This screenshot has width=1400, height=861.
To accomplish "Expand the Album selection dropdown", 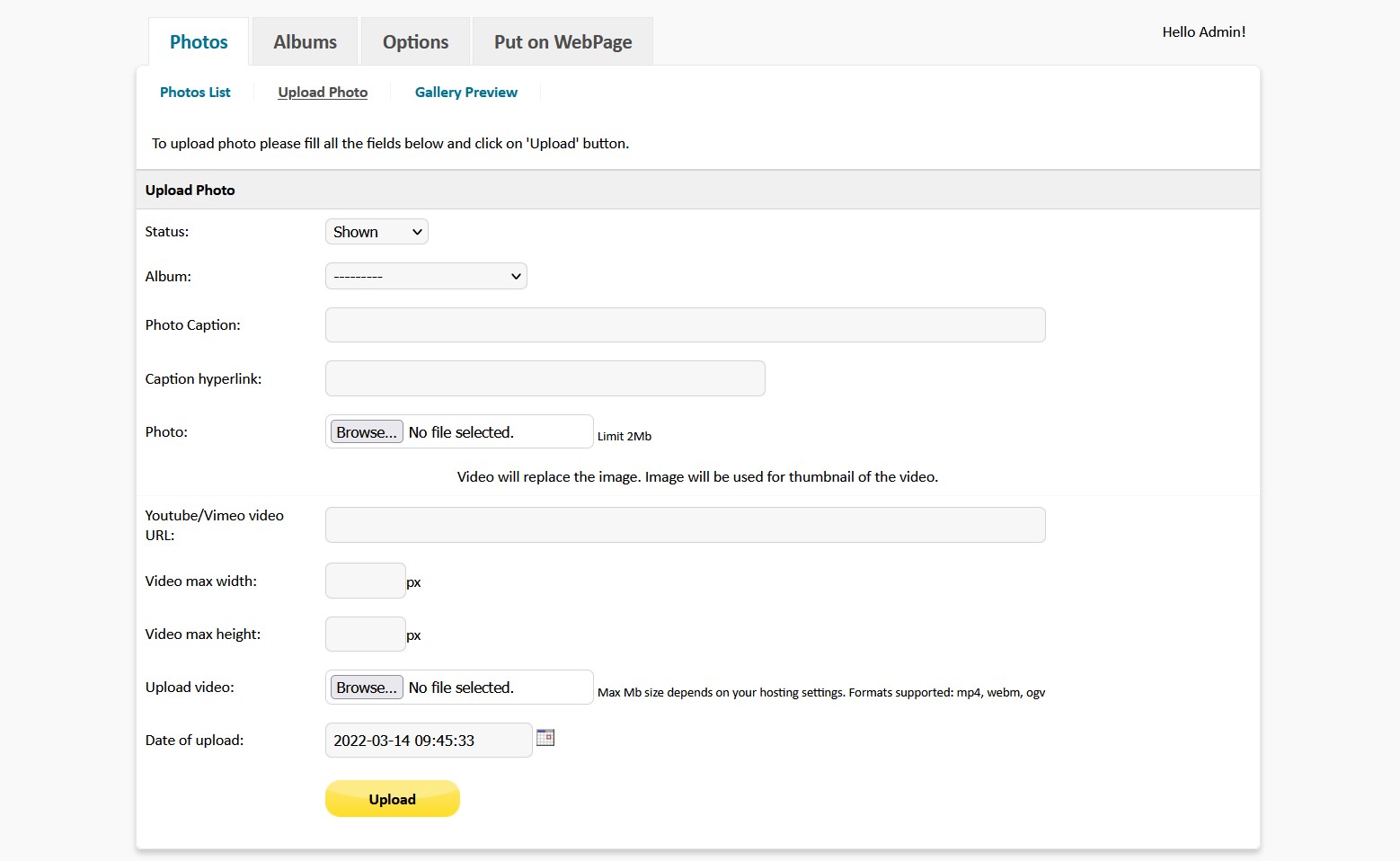I will pos(425,276).
